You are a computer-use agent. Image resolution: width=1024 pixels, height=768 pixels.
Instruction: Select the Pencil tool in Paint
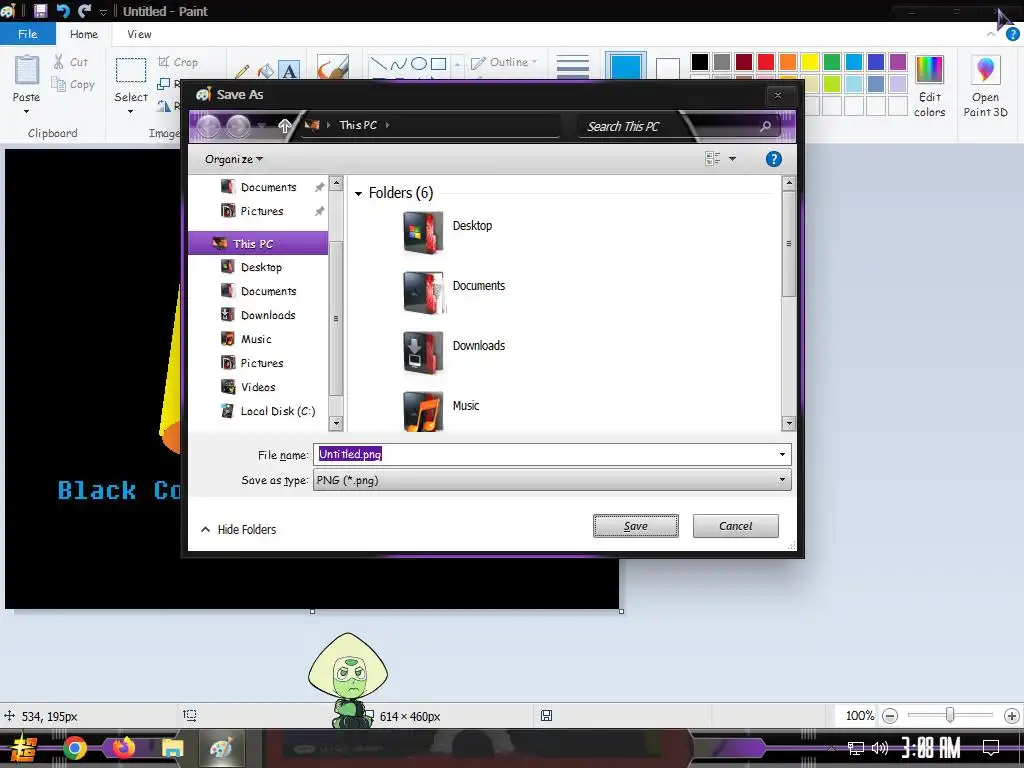point(242,71)
